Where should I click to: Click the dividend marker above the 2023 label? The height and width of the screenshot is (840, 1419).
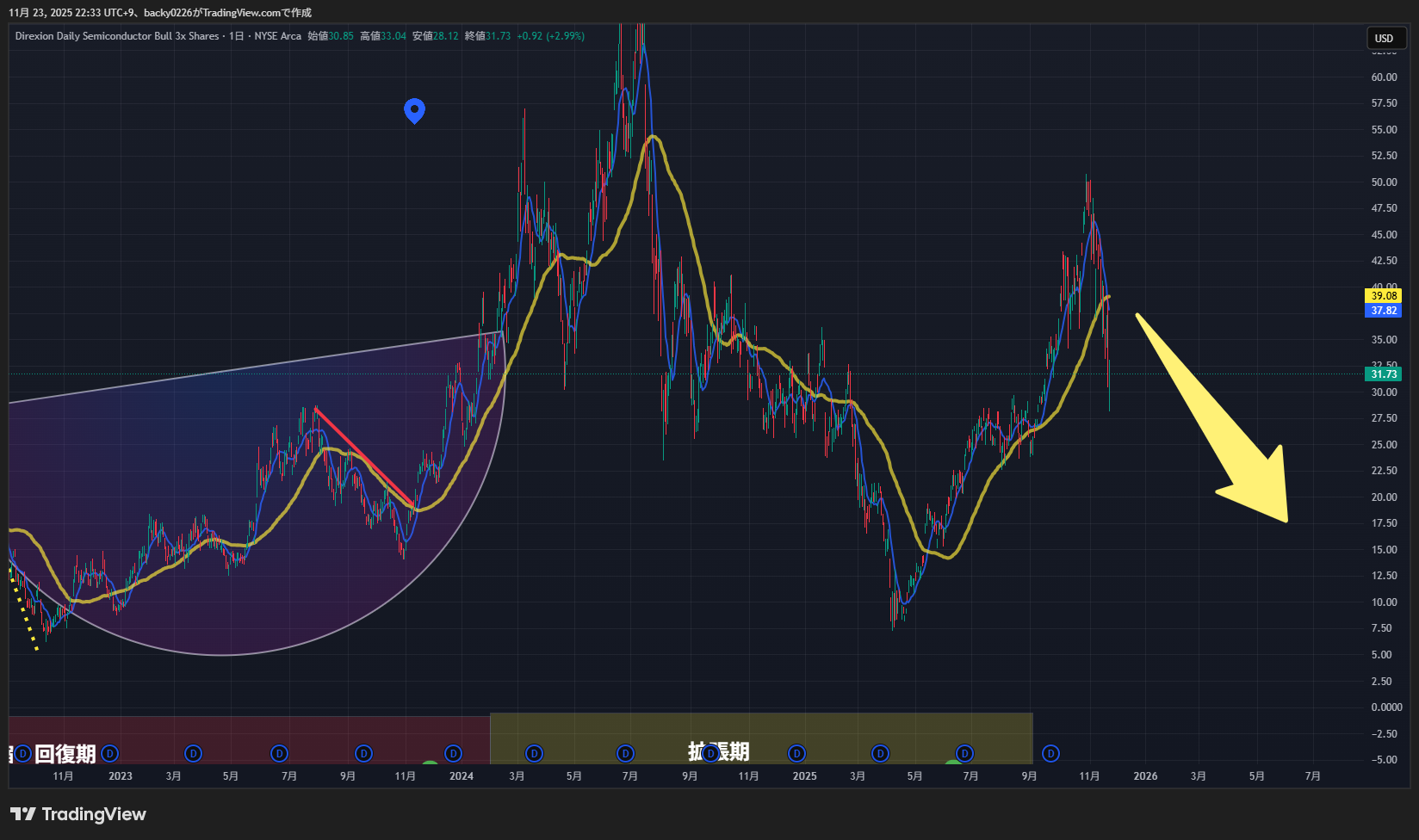(109, 754)
